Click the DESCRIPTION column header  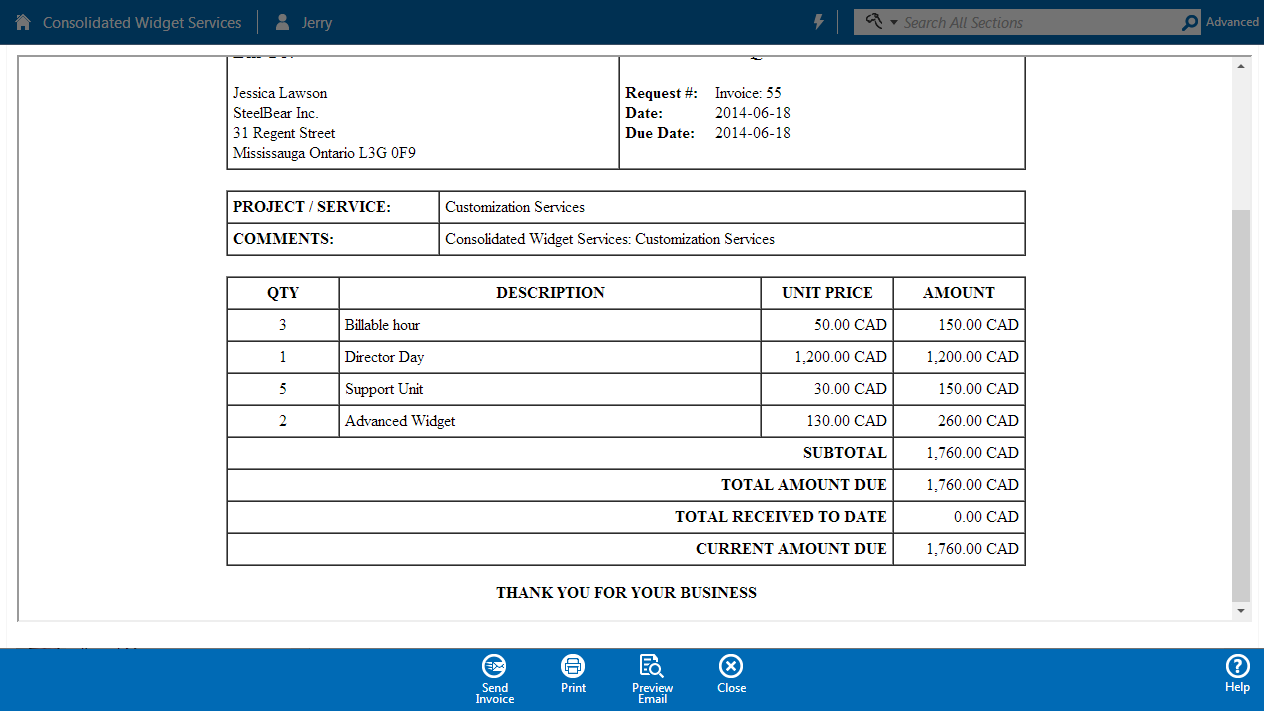tap(550, 293)
